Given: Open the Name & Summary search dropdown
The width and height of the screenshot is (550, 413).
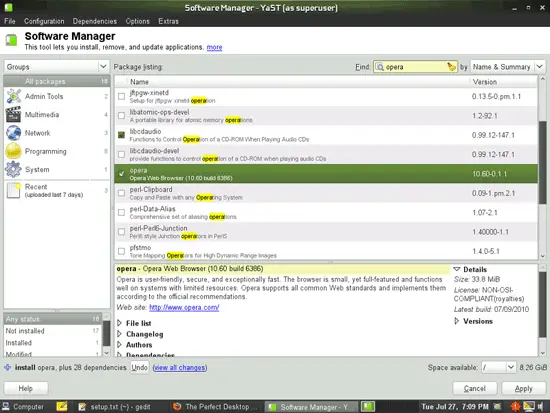Looking at the screenshot, I should point(507,67).
